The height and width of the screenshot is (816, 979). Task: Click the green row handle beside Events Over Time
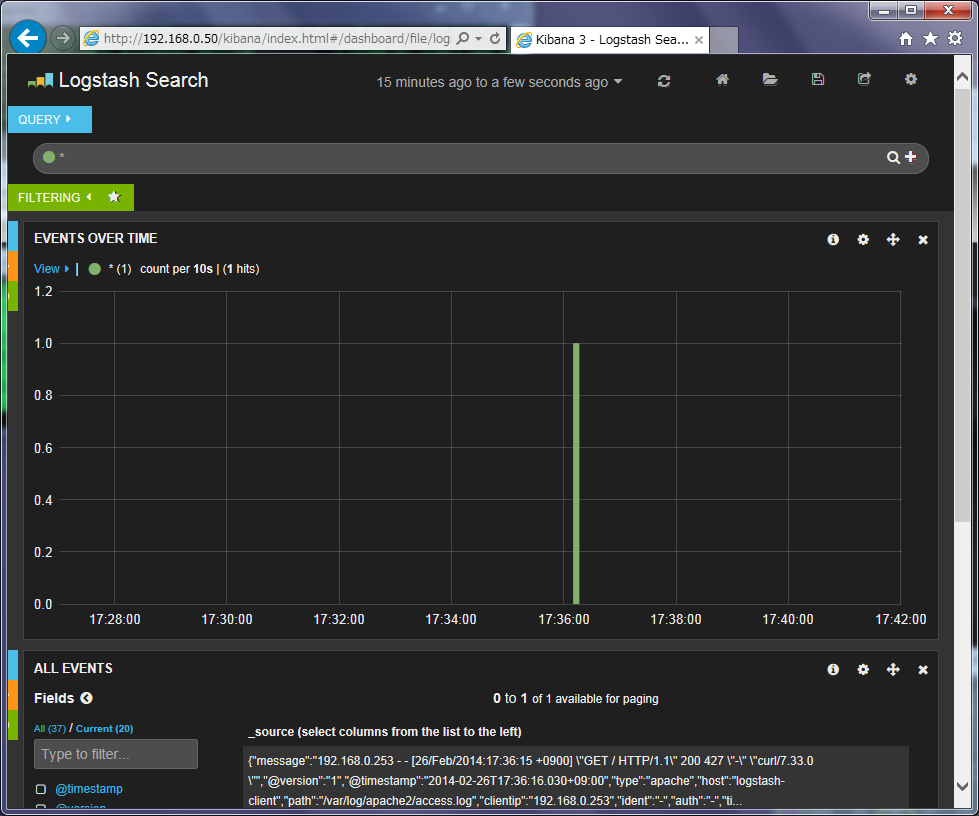tap(13, 296)
